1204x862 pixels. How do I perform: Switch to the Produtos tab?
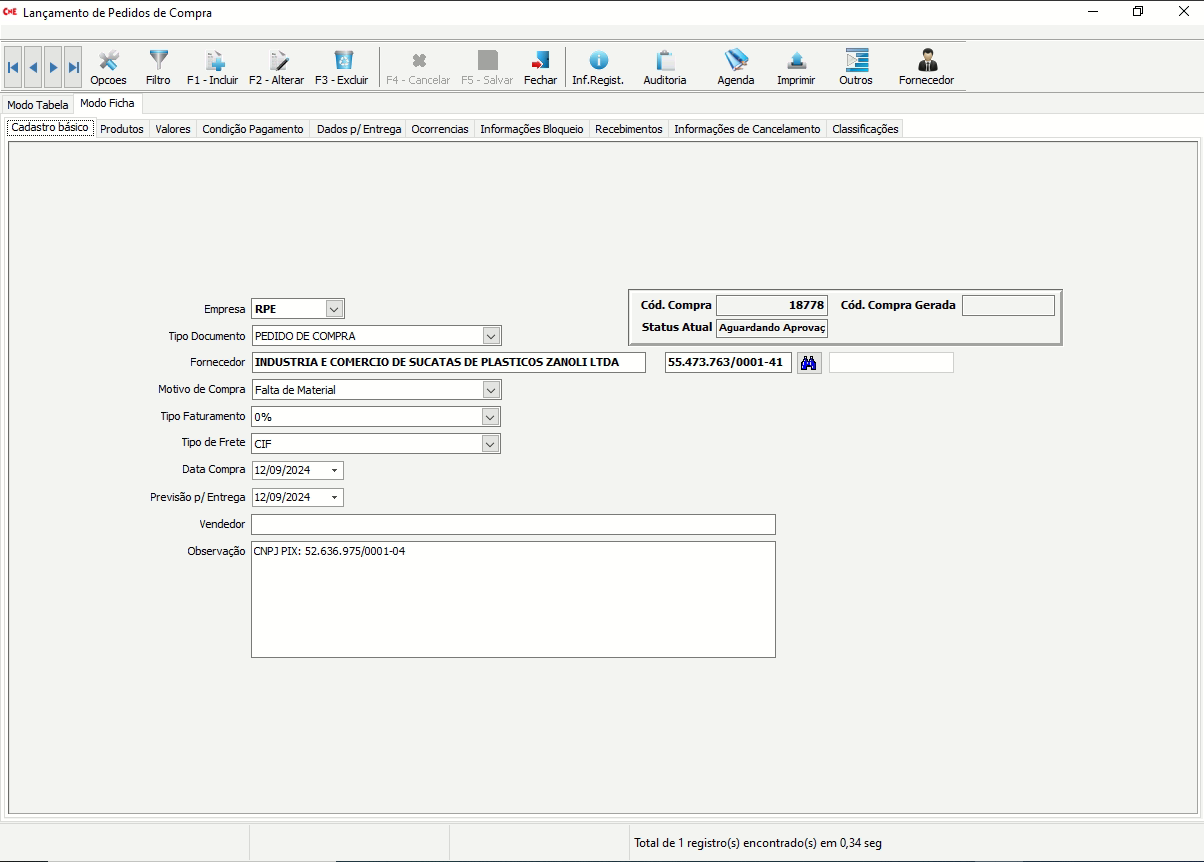click(122, 129)
